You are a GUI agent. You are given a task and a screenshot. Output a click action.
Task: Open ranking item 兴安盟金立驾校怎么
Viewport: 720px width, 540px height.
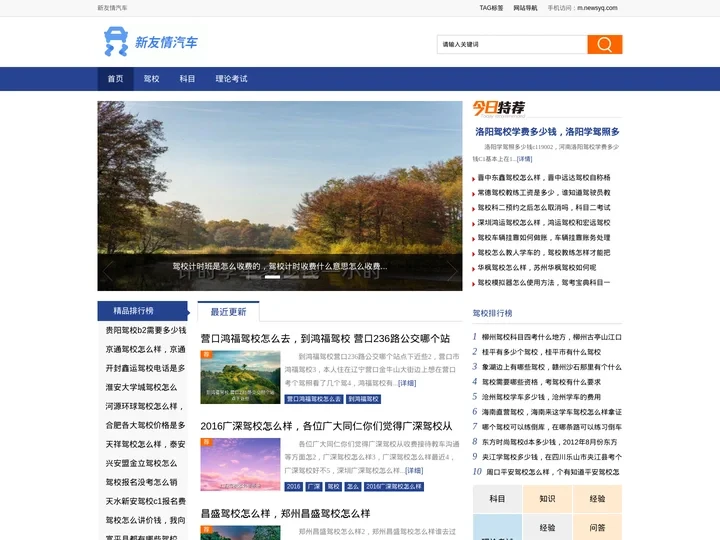pos(141,463)
